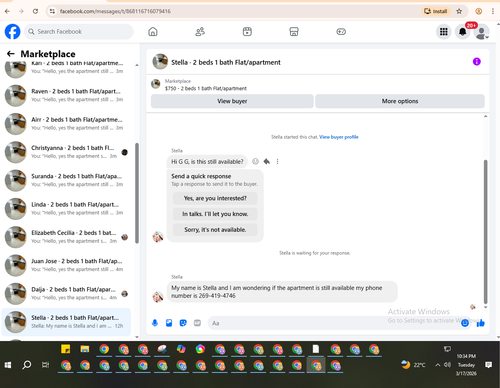Open the notifications bell

point(463,32)
